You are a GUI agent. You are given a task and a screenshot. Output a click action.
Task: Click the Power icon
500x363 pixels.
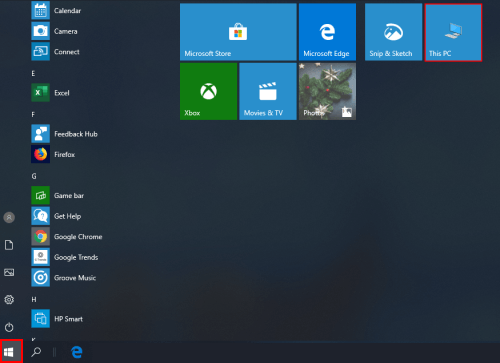(9, 327)
